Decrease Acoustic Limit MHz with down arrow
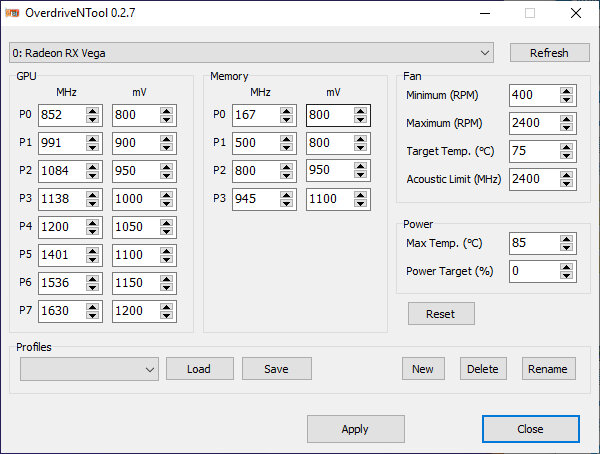 [566, 183]
